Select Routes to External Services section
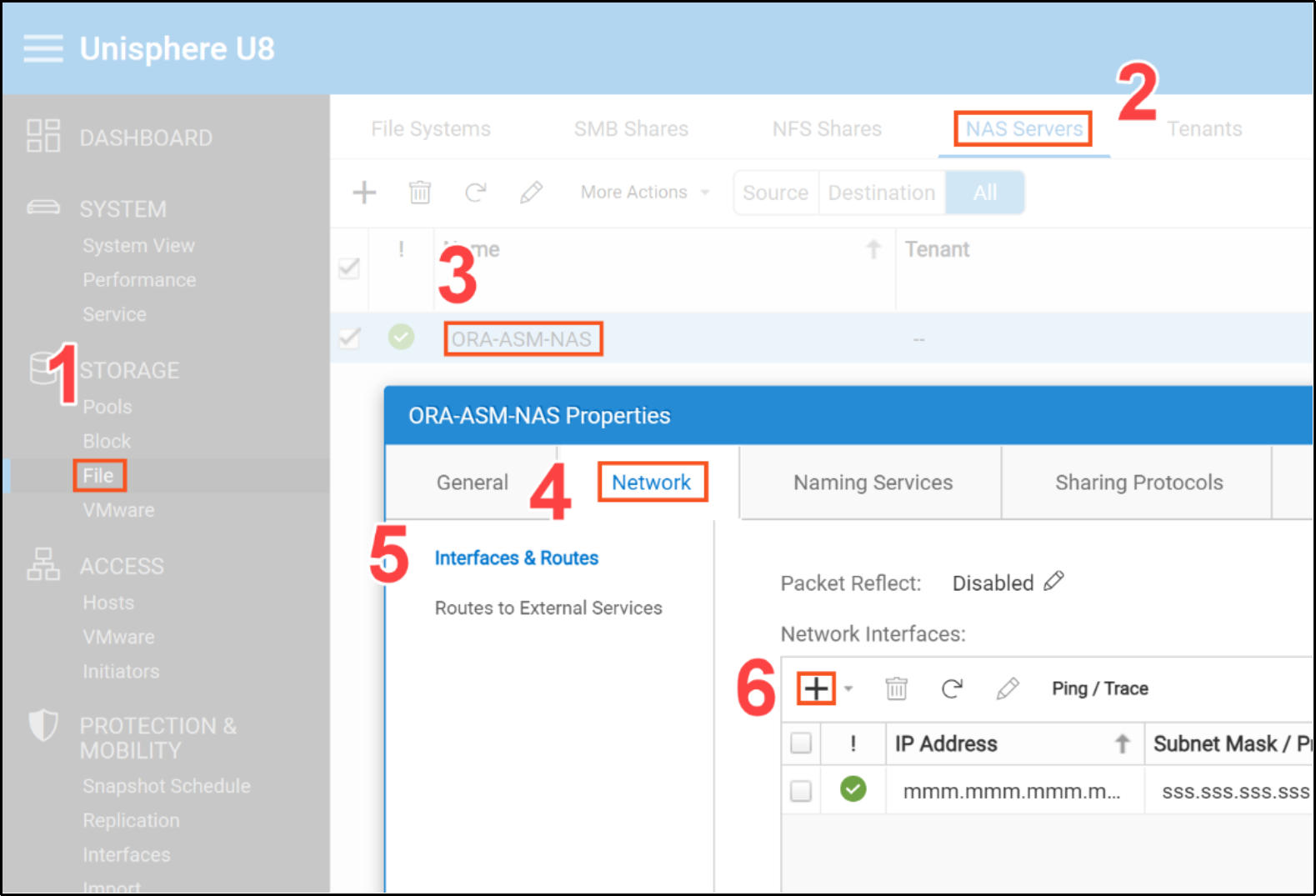 pos(548,608)
